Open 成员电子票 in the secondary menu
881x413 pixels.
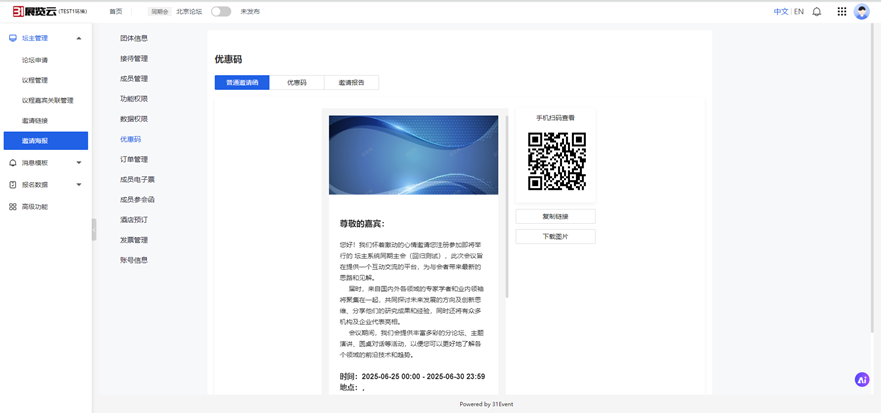(137, 179)
